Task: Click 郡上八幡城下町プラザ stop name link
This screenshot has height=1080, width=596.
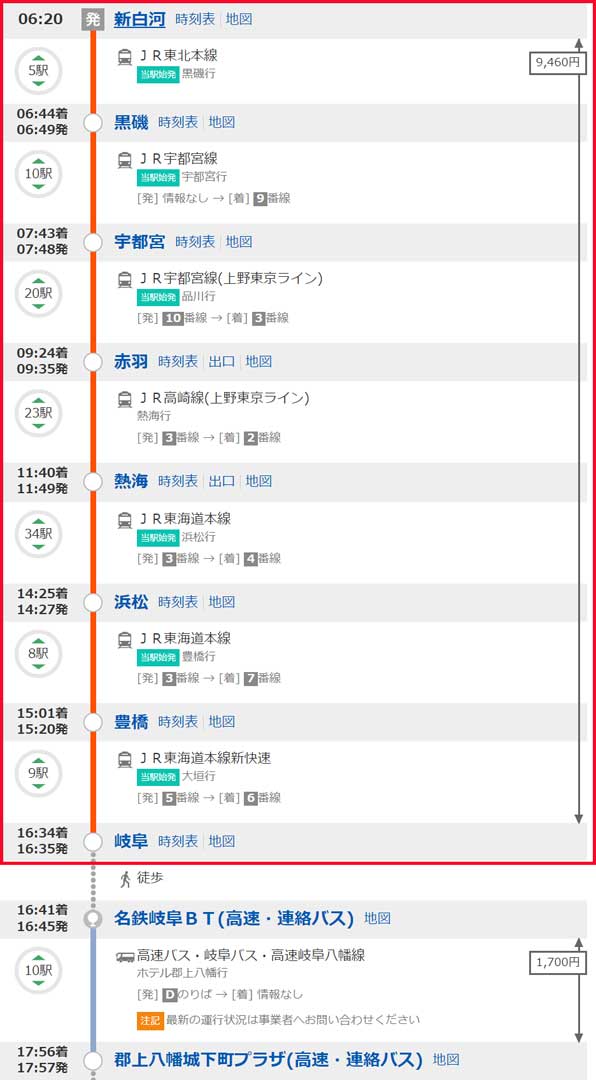Action: [x=268, y=1059]
